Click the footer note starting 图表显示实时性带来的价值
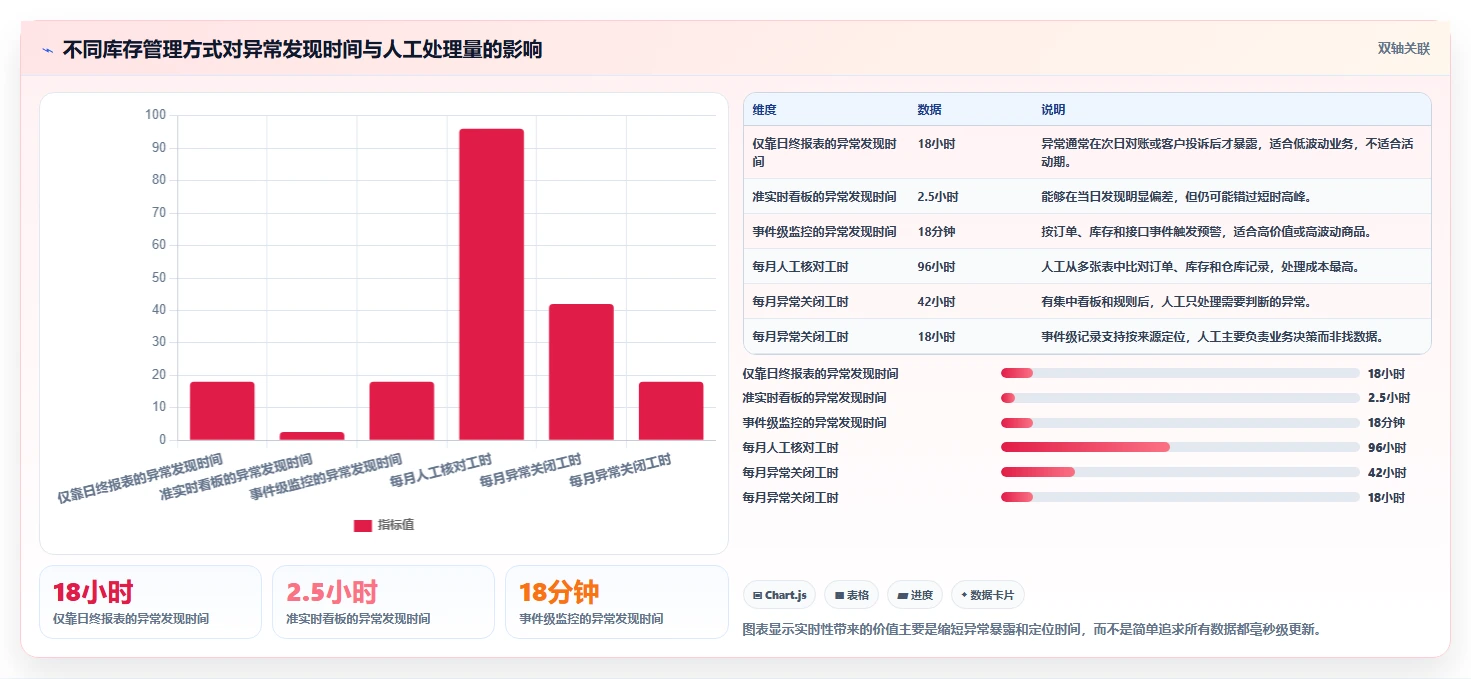The width and height of the screenshot is (1471, 679). click(1032, 630)
